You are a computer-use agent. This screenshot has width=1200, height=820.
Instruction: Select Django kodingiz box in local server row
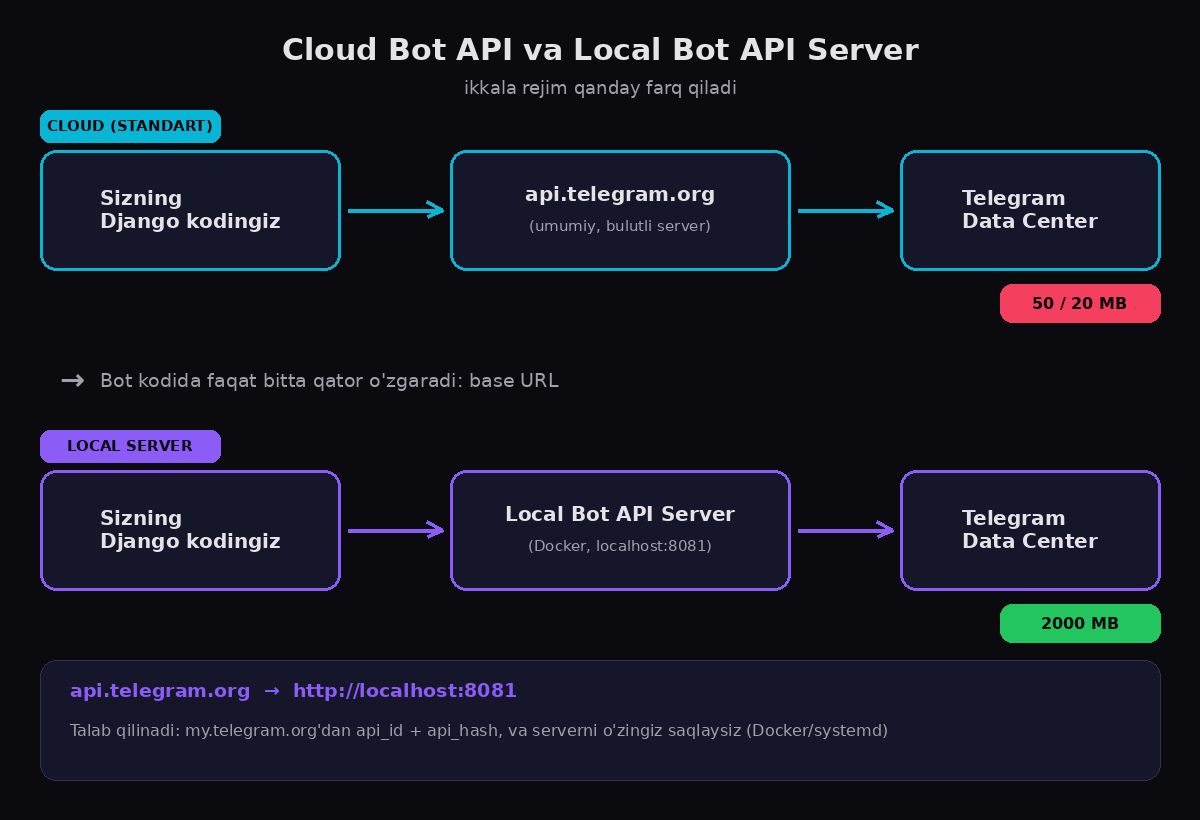(x=190, y=530)
